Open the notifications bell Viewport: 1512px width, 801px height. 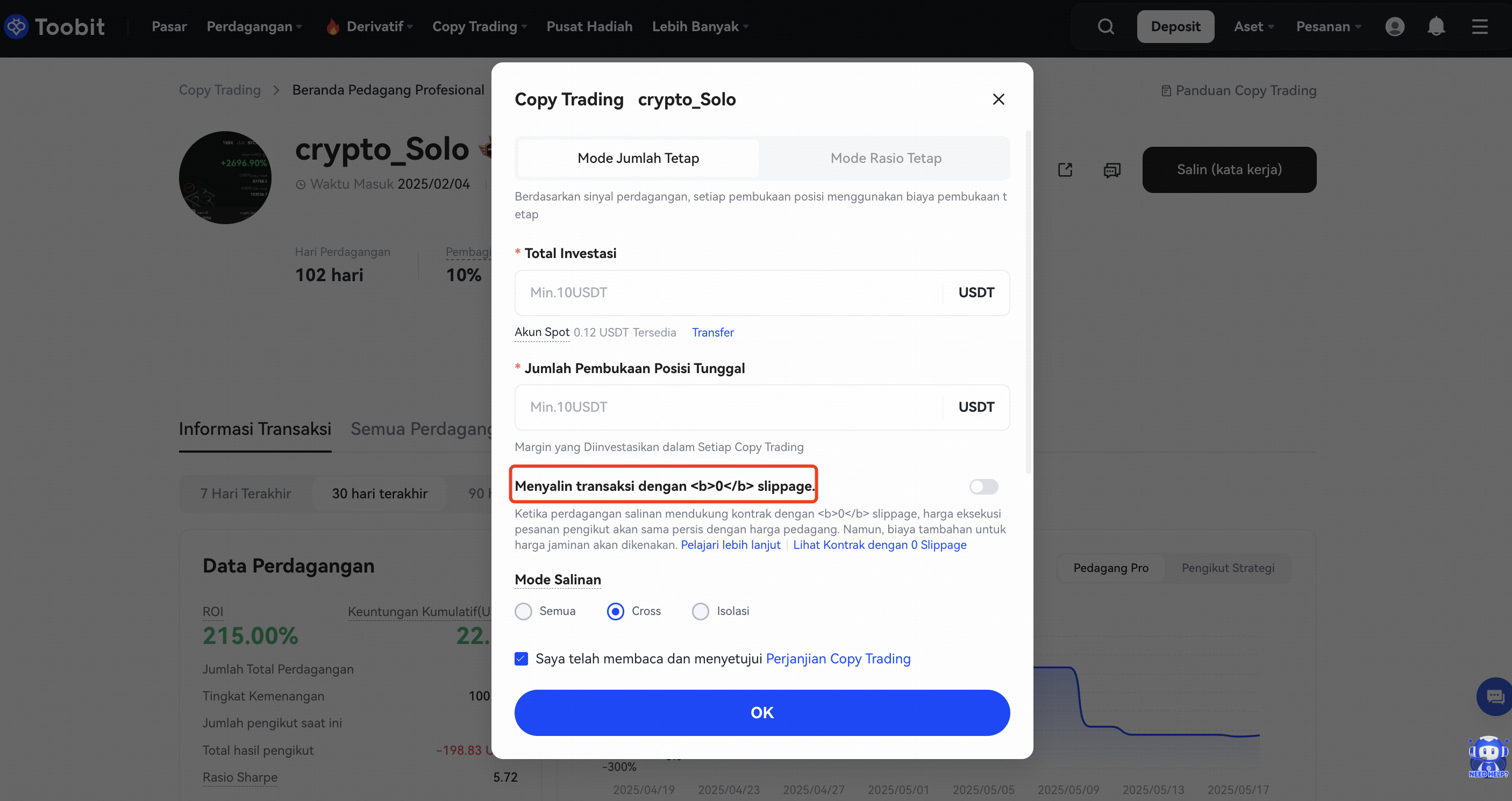point(1436,26)
